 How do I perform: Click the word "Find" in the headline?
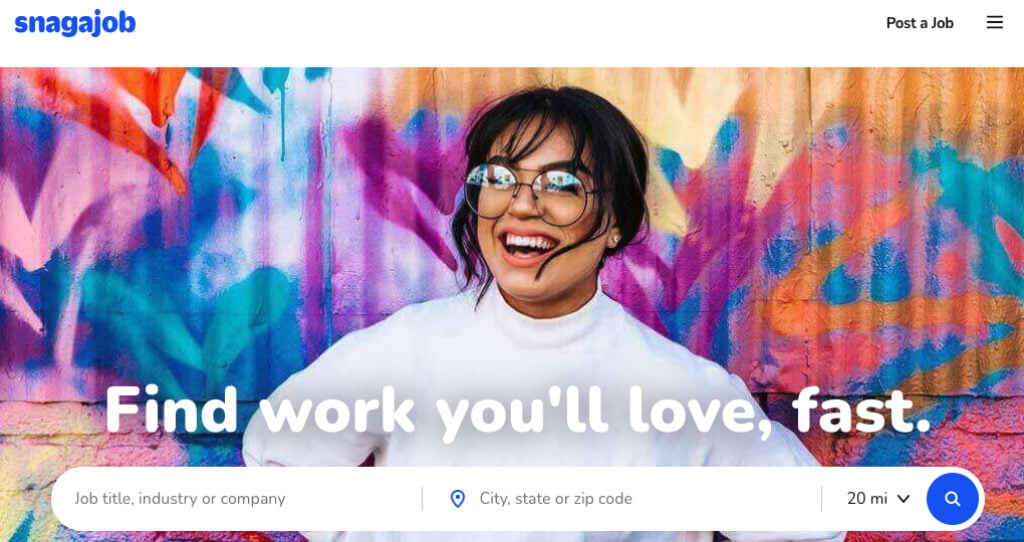tap(171, 409)
